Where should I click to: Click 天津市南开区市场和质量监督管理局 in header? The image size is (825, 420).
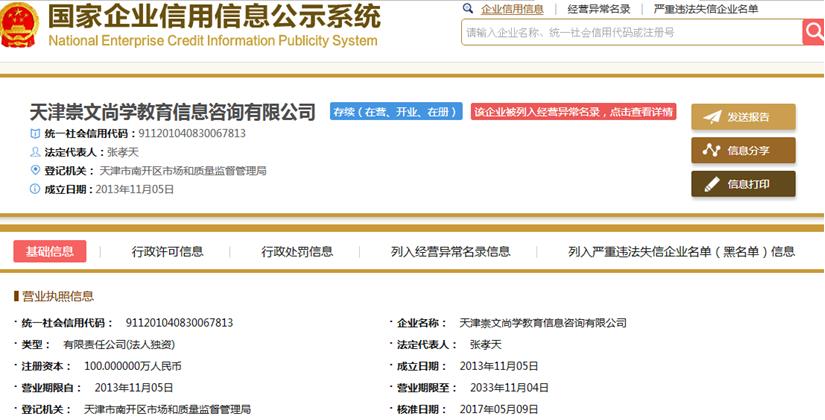point(183,171)
